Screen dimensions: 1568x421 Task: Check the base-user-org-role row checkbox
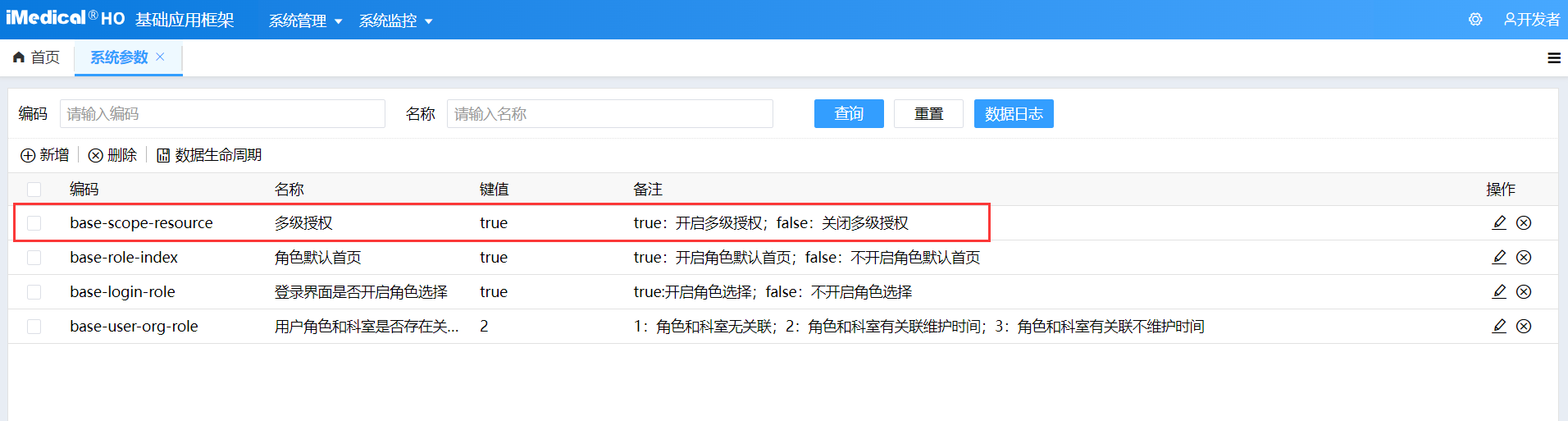tap(34, 327)
